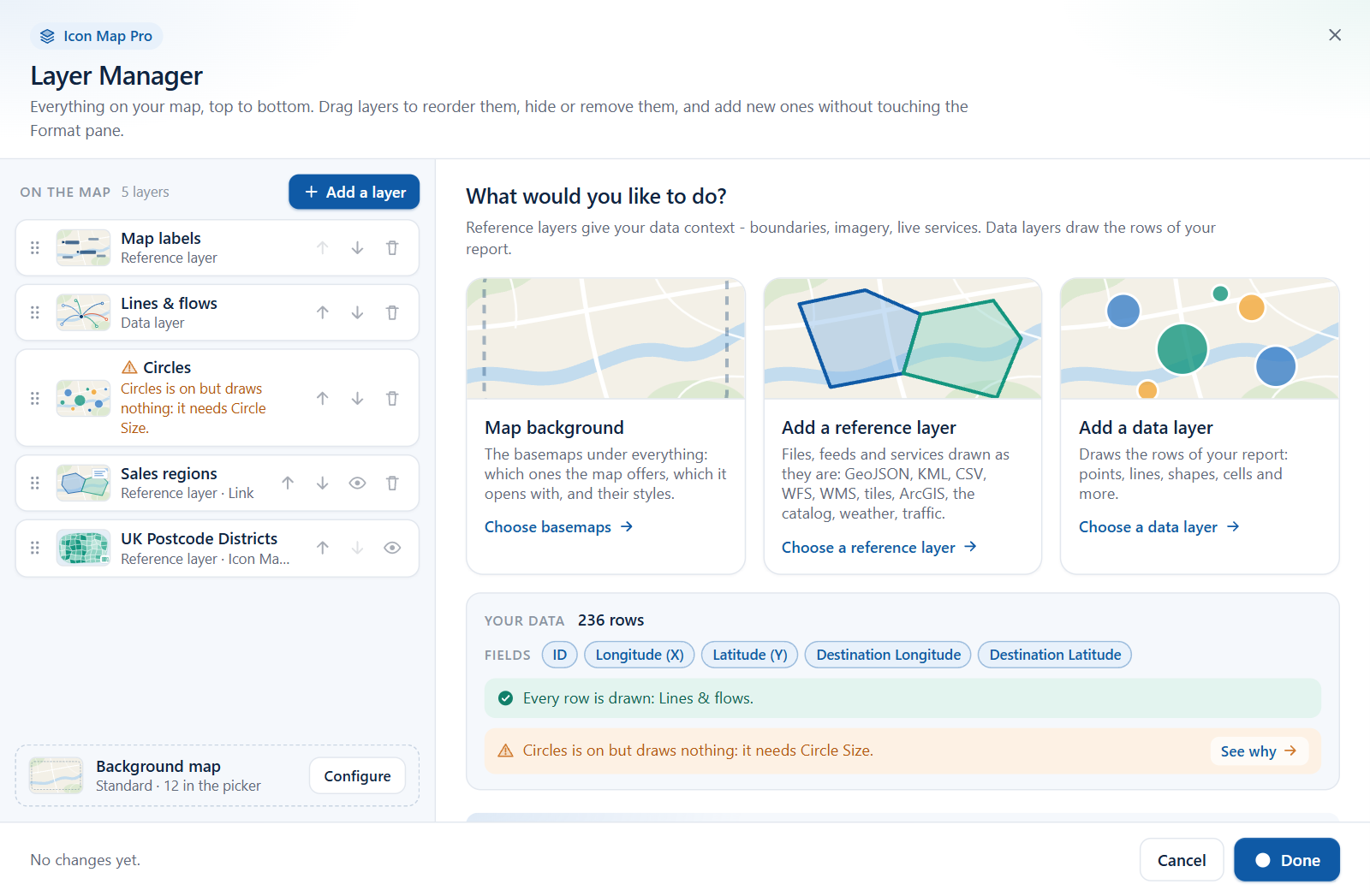
Task: Delete the Sales regions layer
Action: pos(392,484)
